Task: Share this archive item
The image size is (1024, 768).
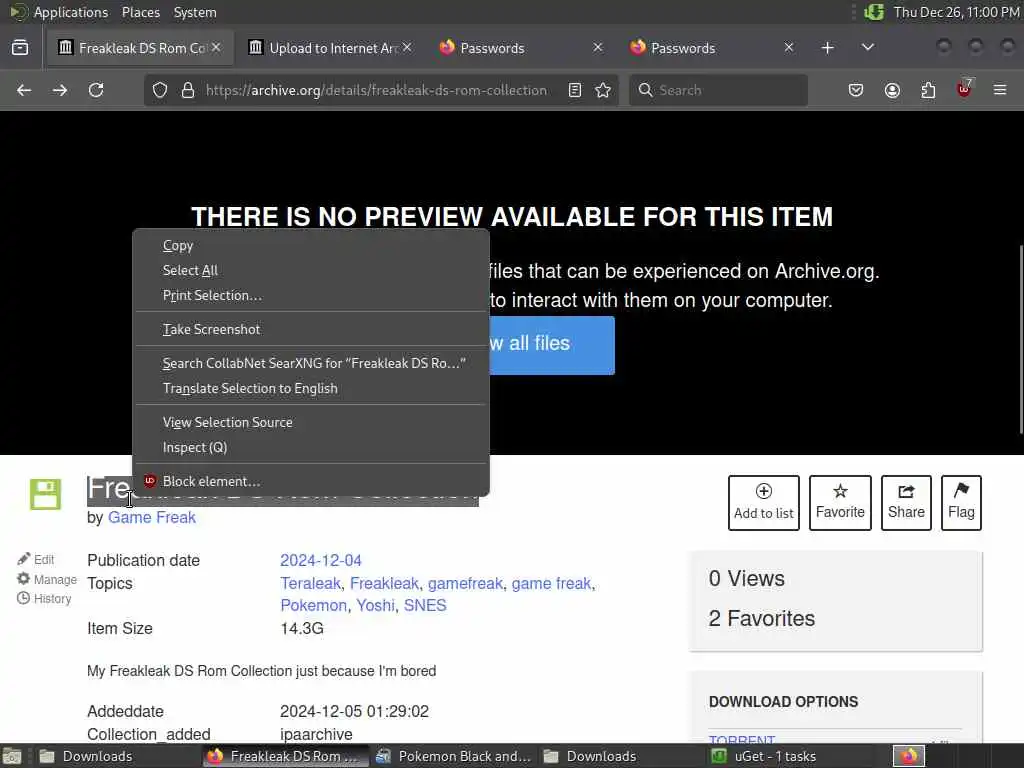Action: (906, 502)
